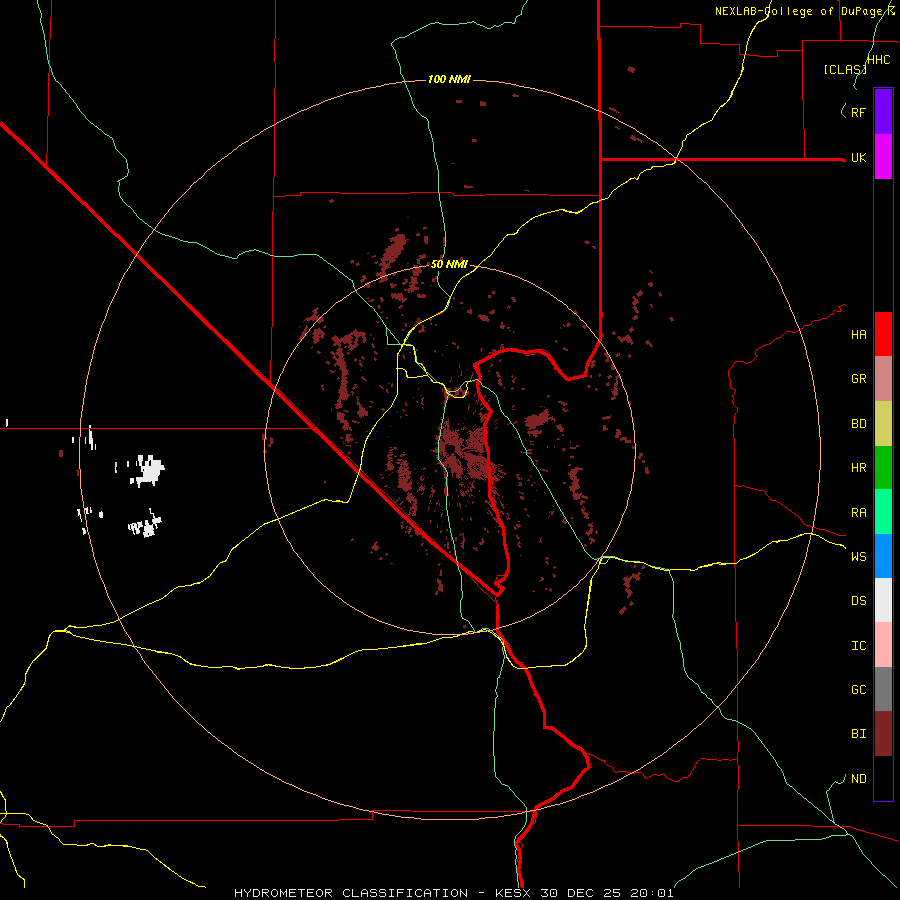Pick the DS white legend swatch

click(x=883, y=600)
